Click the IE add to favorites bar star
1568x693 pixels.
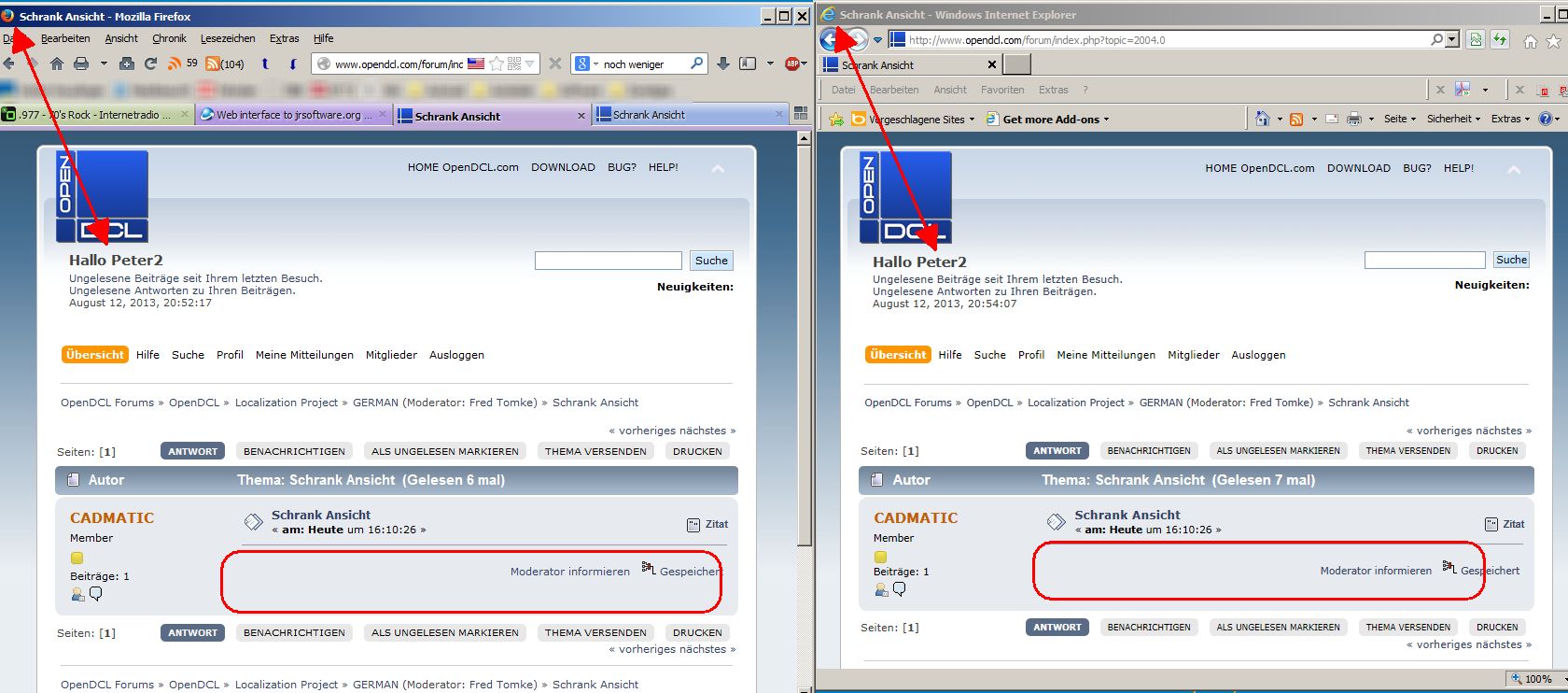(x=835, y=119)
